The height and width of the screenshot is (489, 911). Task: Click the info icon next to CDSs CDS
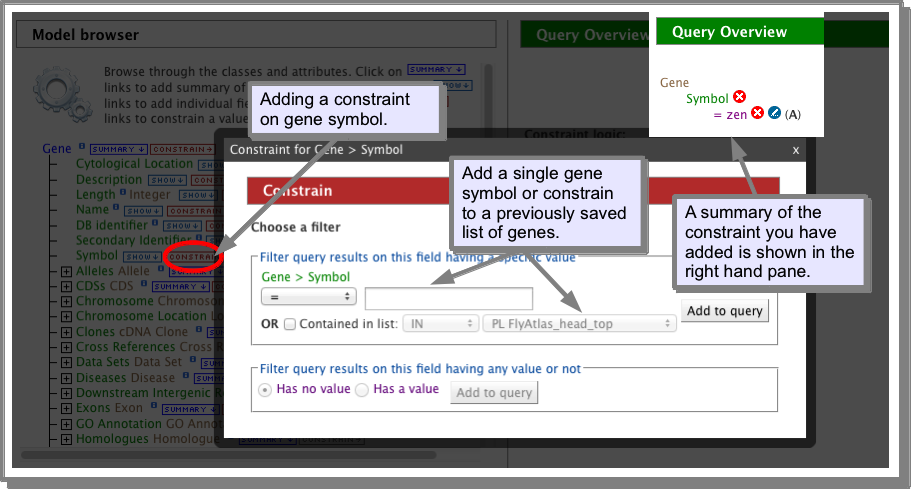(144, 283)
